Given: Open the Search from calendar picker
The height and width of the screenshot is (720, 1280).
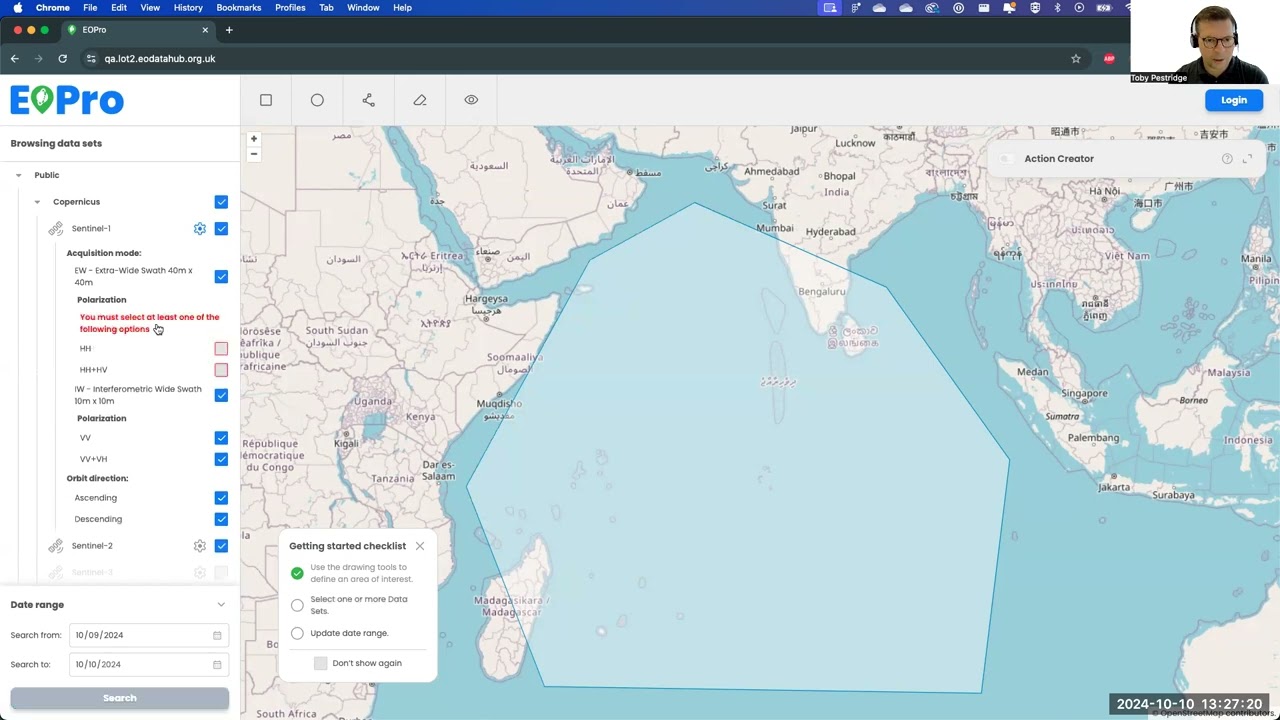Looking at the screenshot, I should (x=217, y=635).
